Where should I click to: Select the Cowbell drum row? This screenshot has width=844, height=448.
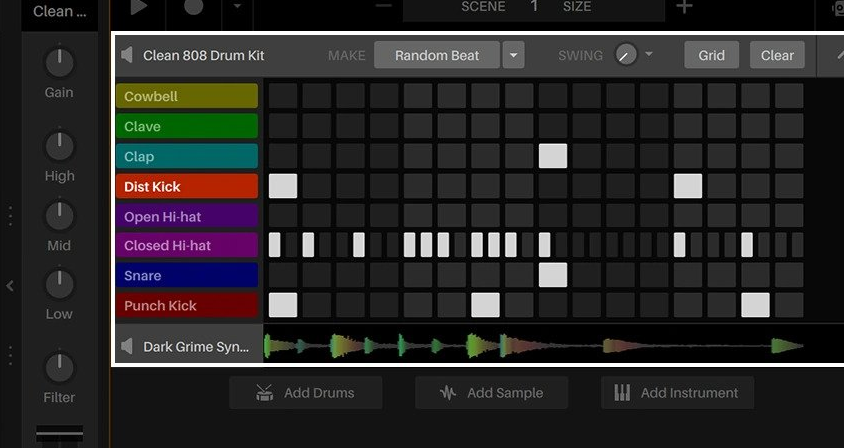(x=187, y=96)
